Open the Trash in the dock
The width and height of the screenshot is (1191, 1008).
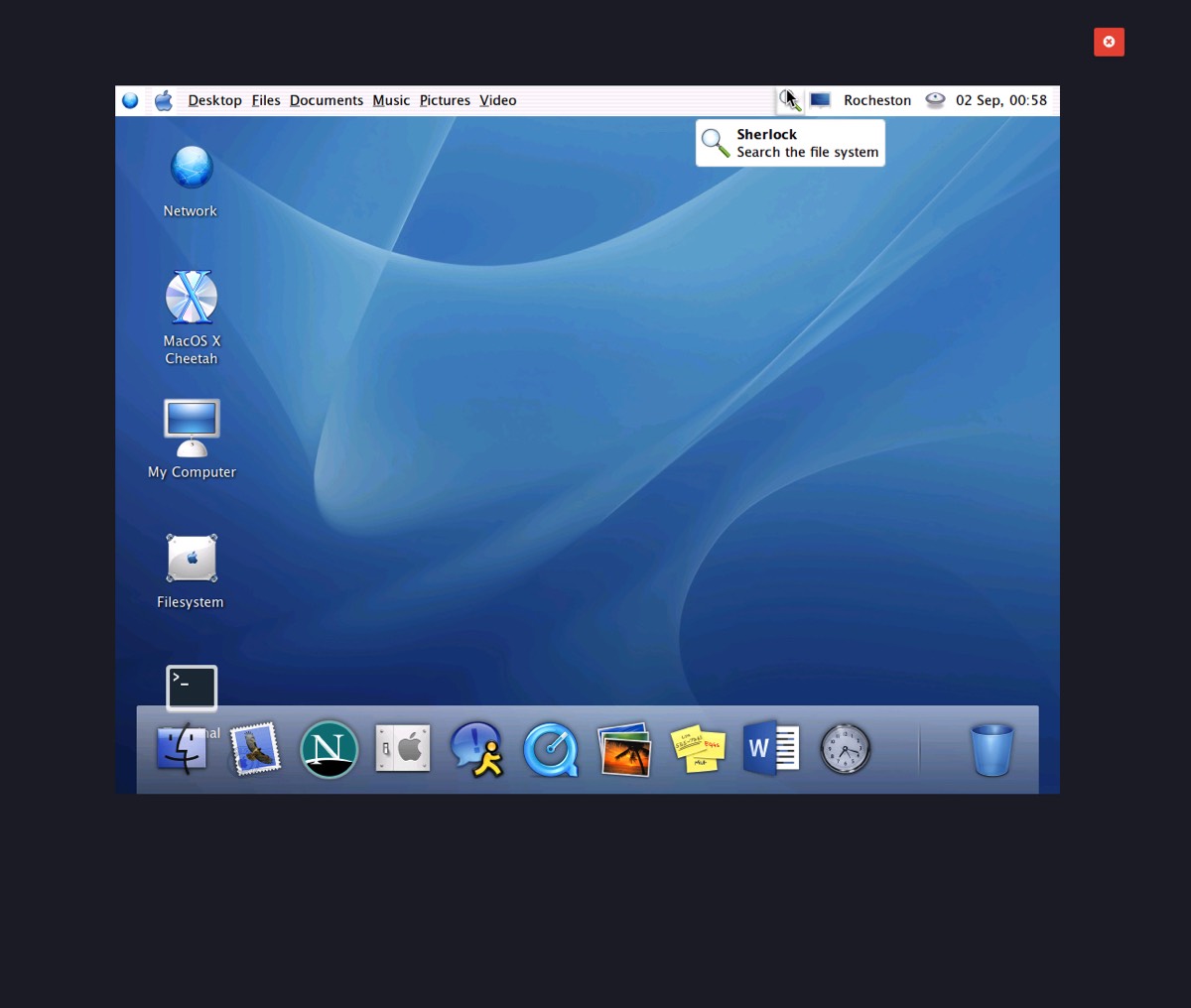992,749
